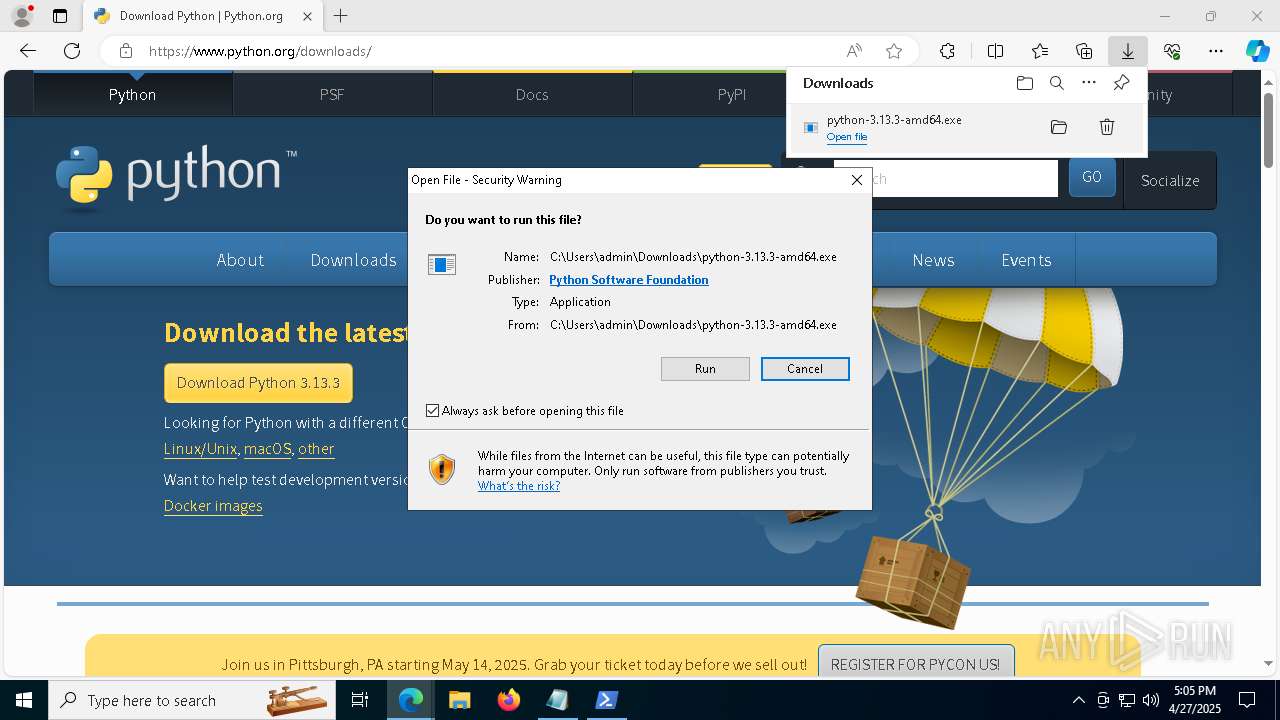This screenshot has height=720, width=1280.
Task: Click the macOS download link
Action: tap(268, 449)
